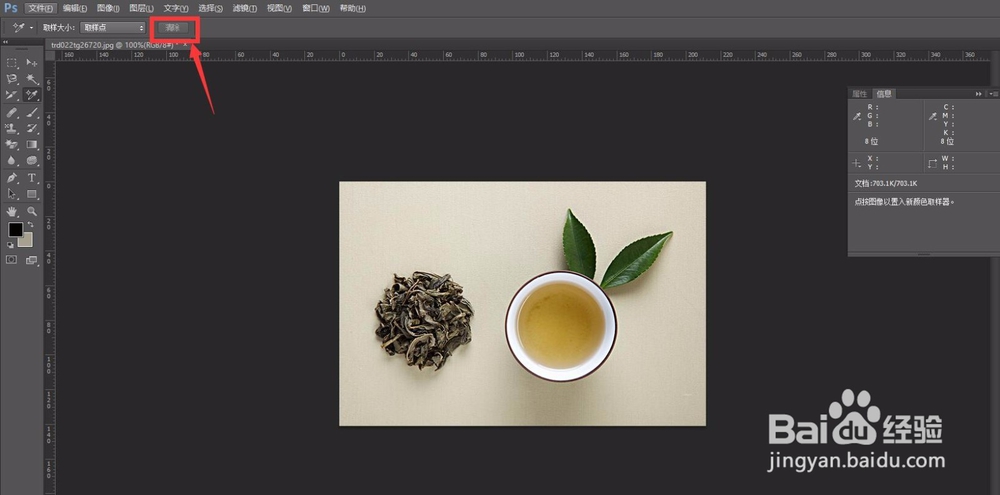Screen dimensions: 1000x495
Task: Select the Blur tool
Action: [11, 160]
